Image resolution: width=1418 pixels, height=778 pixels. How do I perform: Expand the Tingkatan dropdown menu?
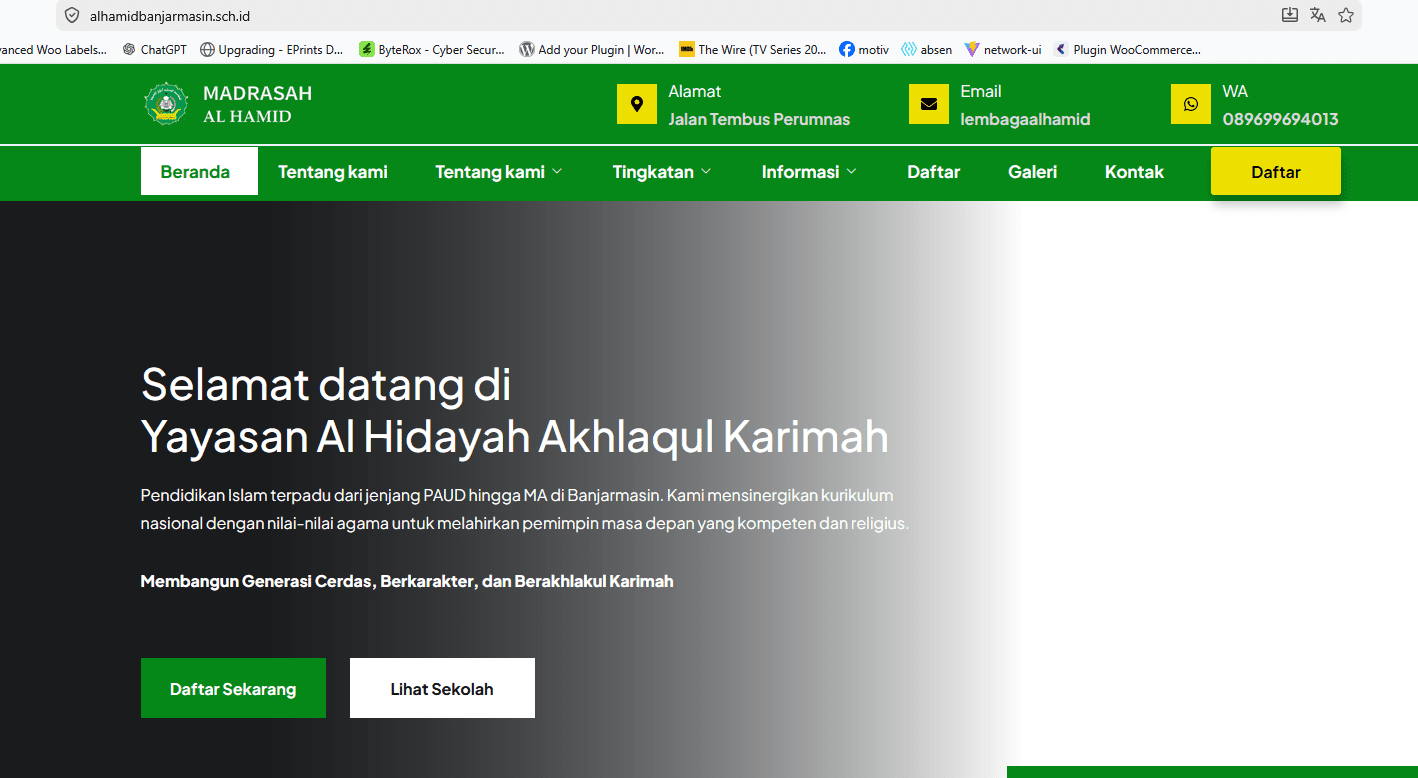click(662, 171)
